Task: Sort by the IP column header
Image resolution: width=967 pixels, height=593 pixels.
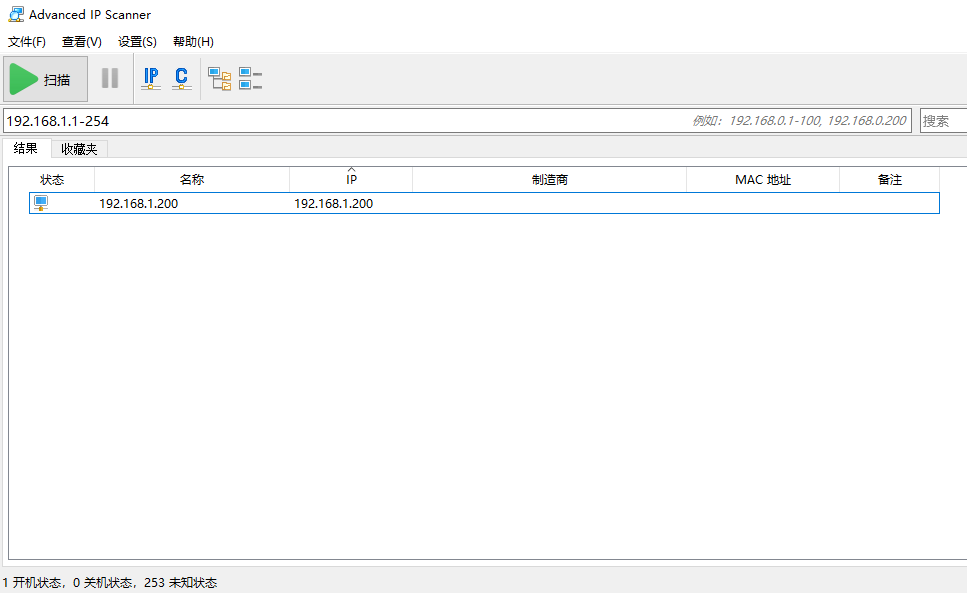Action: tap(351, 179)
